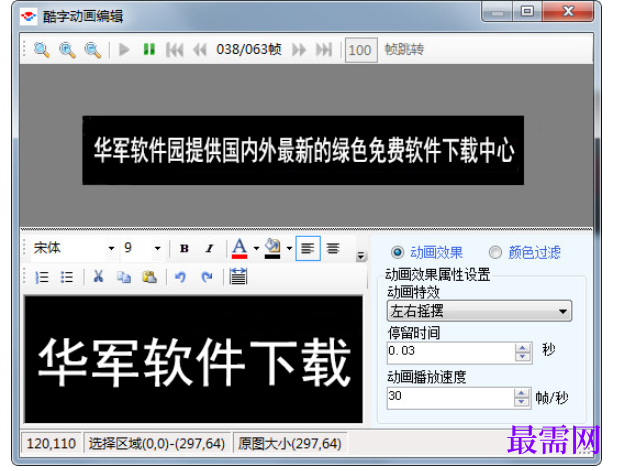
Task: Expand the toolbar overflow options arrow
Action: [360, 256]
